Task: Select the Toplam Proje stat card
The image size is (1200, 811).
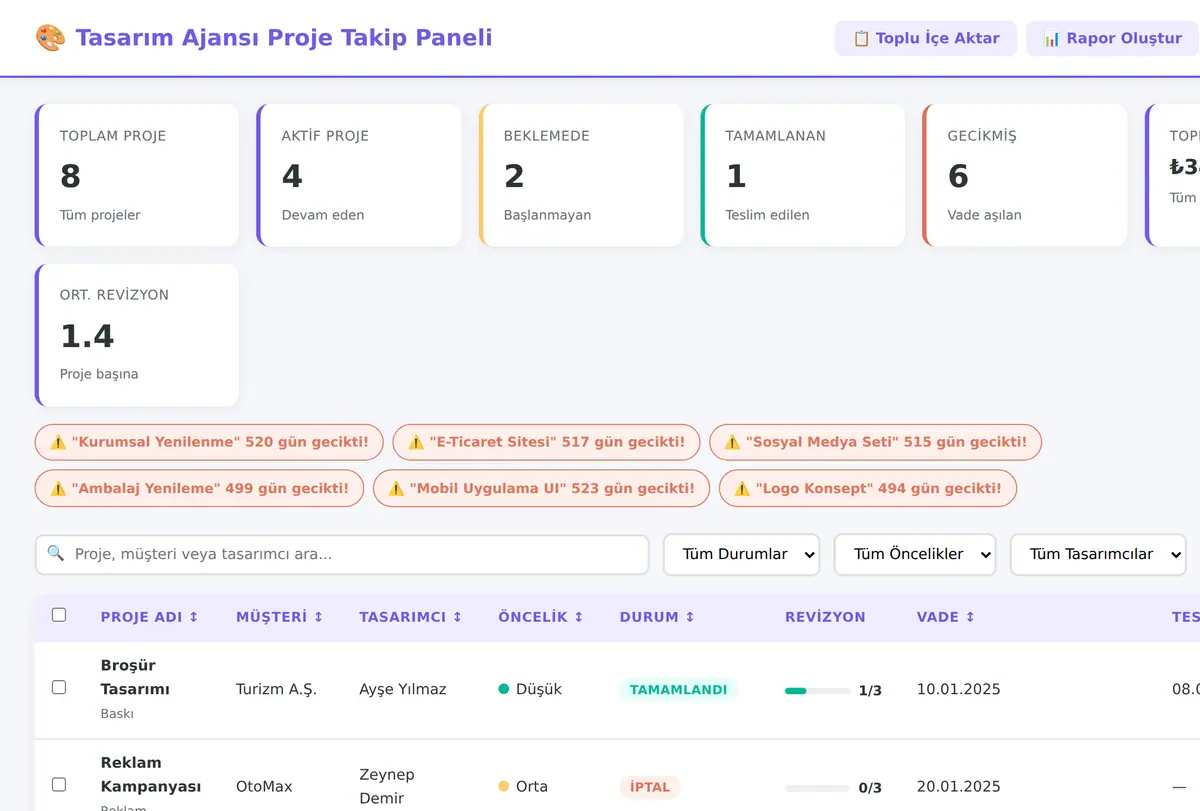Action: [x=137, y=175]
